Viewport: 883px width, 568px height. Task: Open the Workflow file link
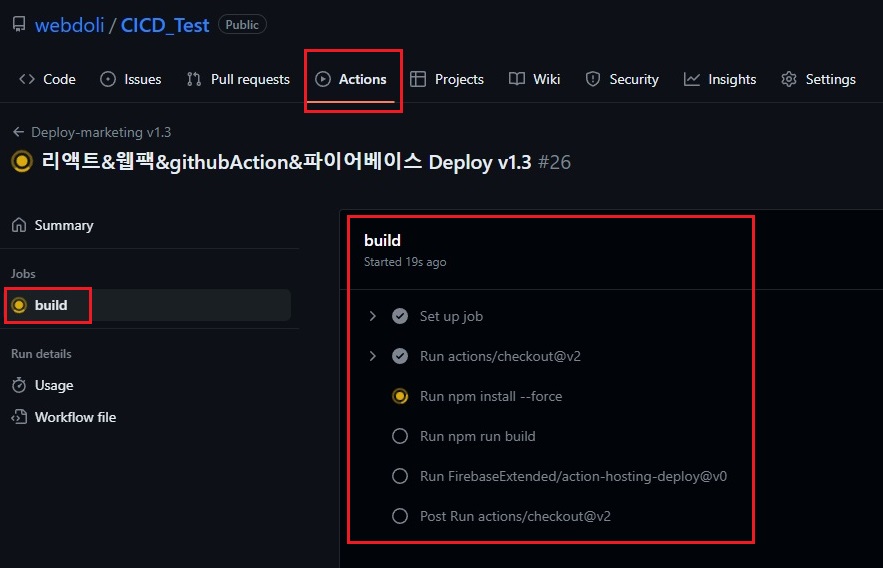pyautogui.click(x=75, y=417)
